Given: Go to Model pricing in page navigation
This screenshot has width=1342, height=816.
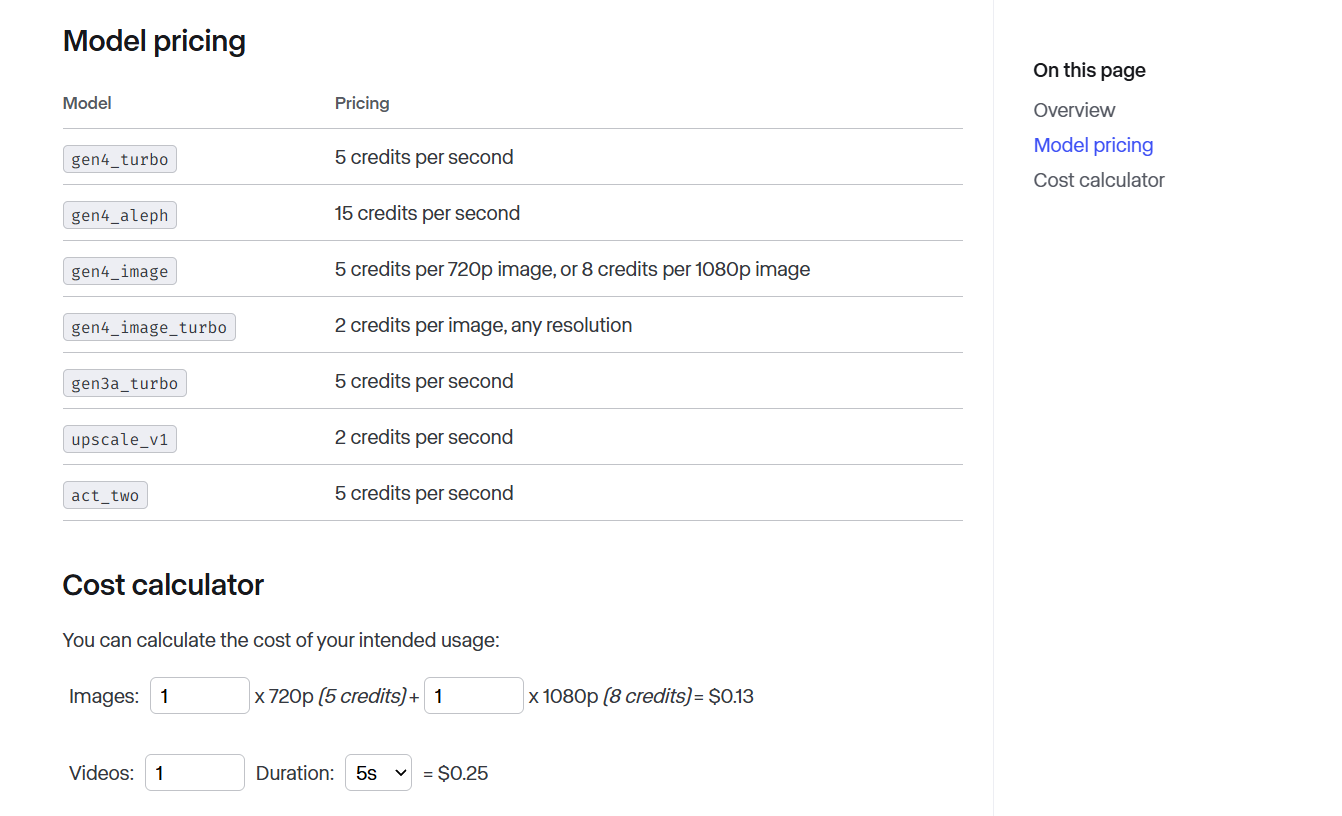Looking at the screenshot, I should [1093, 145].
